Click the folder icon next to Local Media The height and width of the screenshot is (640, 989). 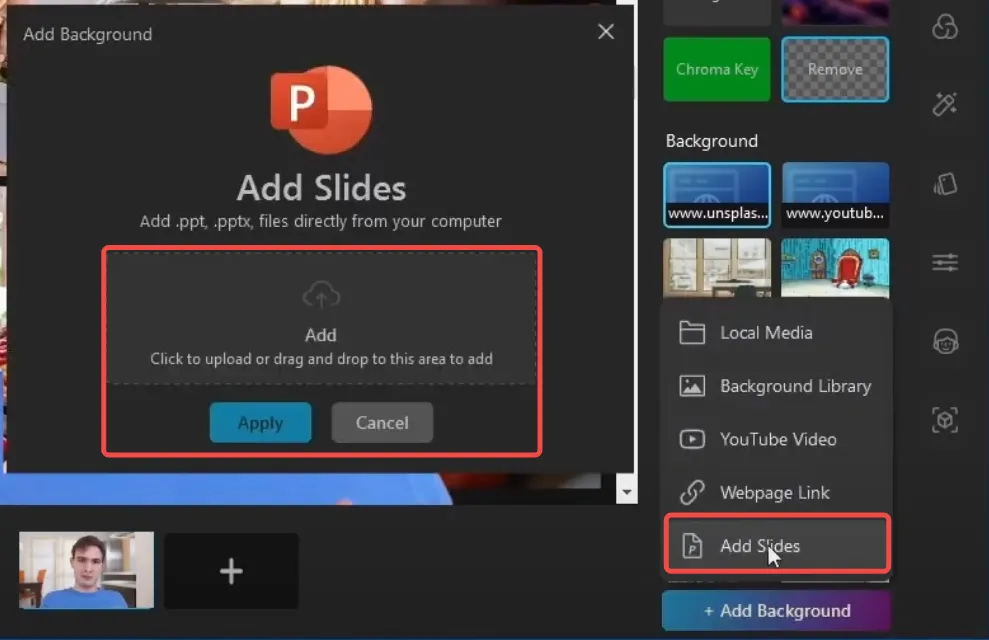click(x=692, y=332)
